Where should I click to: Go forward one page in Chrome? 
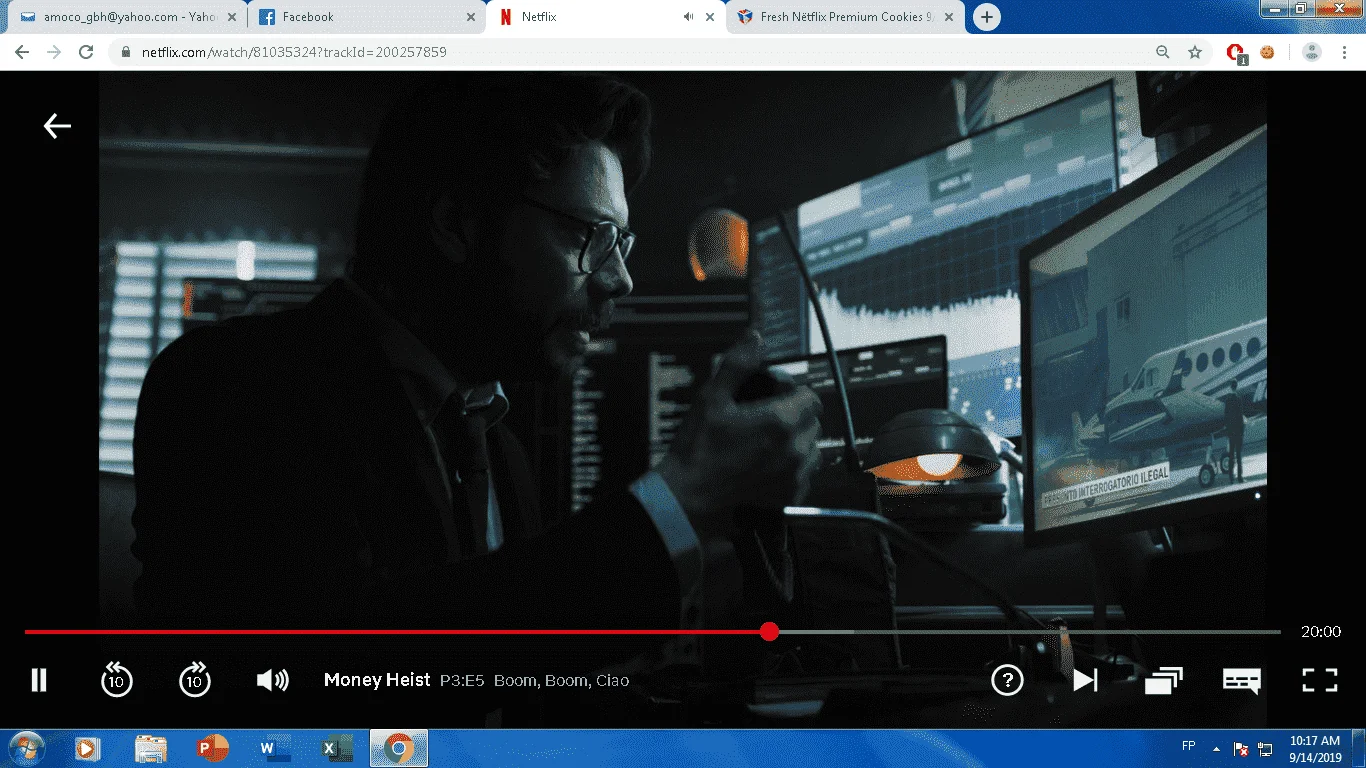[54, 52]
